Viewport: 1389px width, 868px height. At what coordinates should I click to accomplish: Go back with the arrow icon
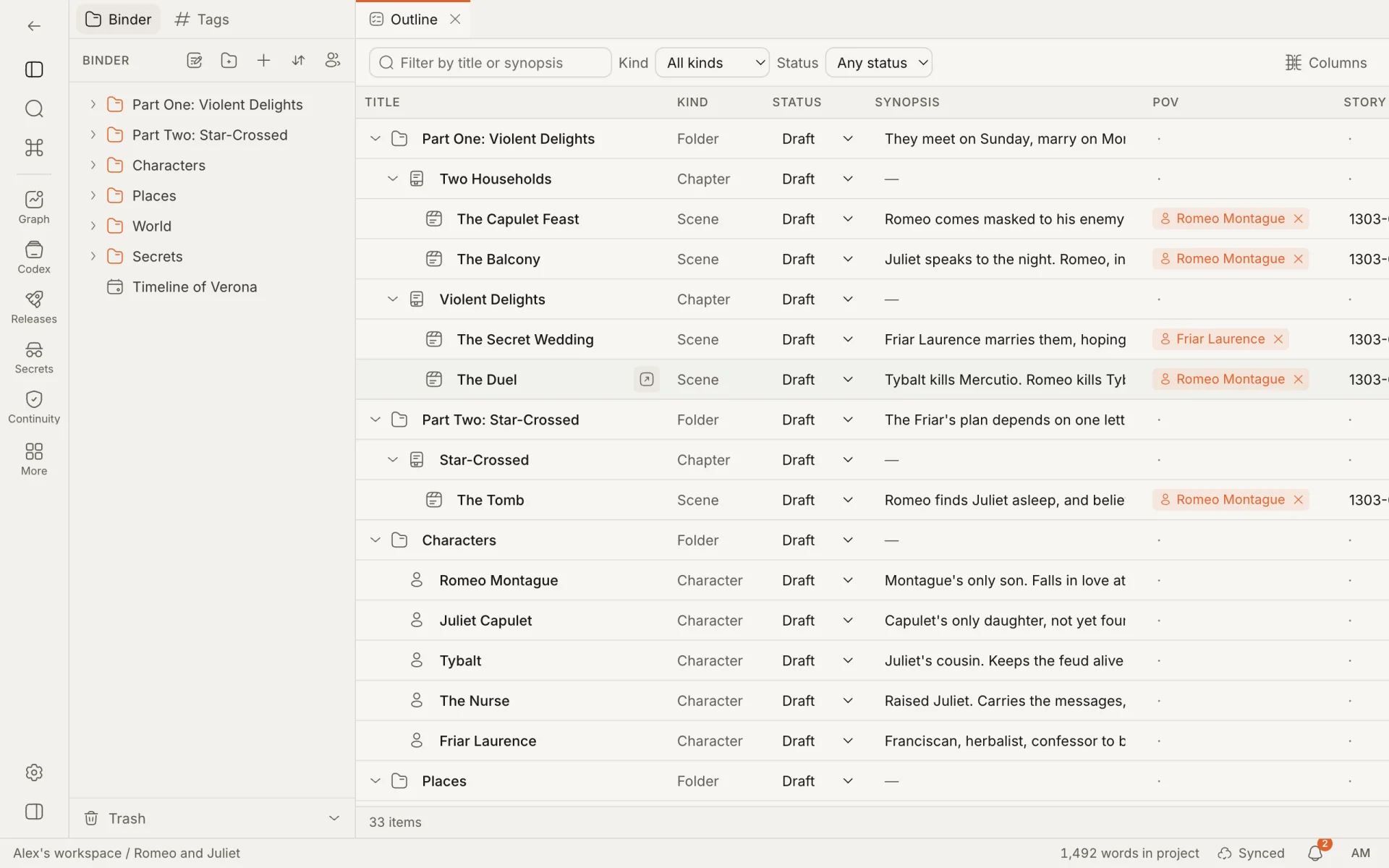coord(34,26)
